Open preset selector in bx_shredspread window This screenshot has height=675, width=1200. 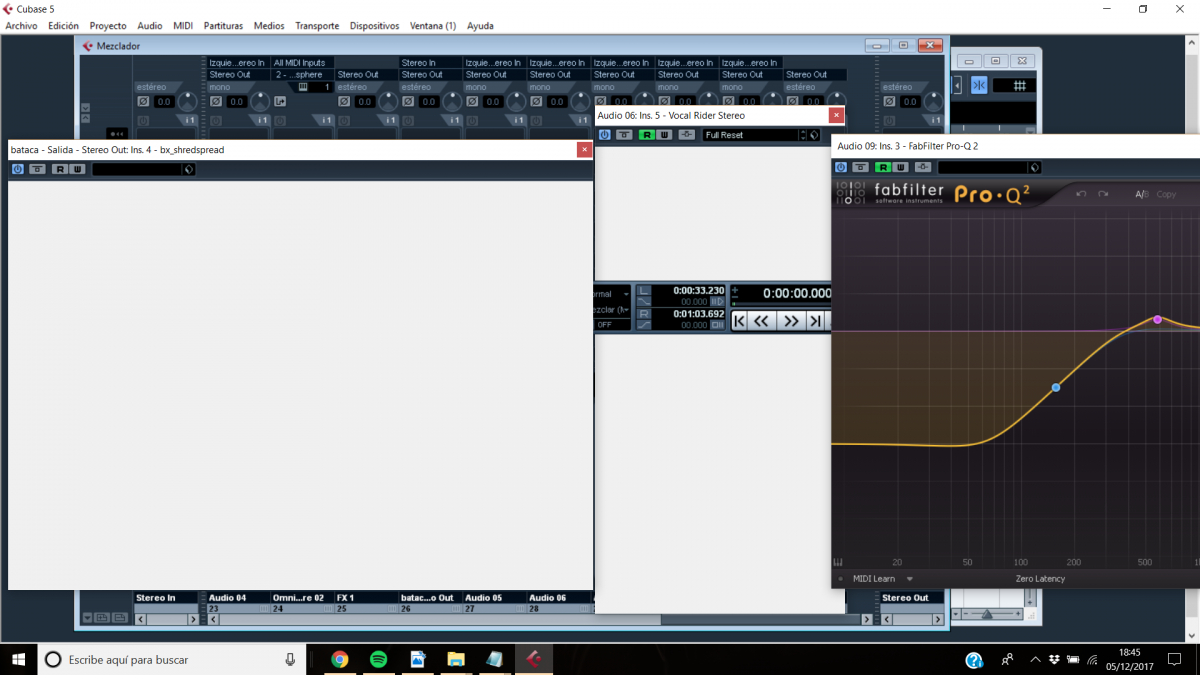[137, 169]
